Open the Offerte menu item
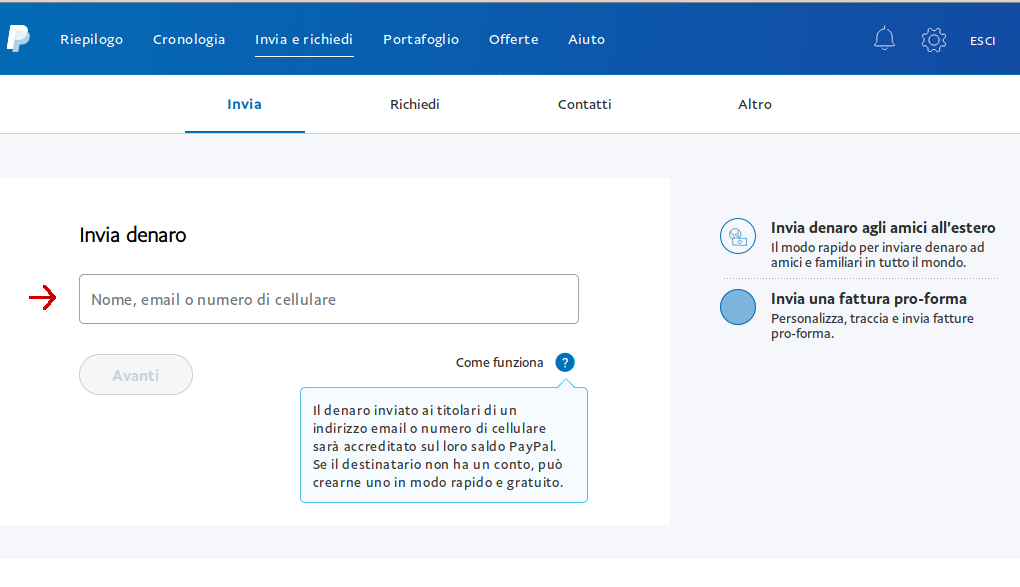 coord(513,40)
